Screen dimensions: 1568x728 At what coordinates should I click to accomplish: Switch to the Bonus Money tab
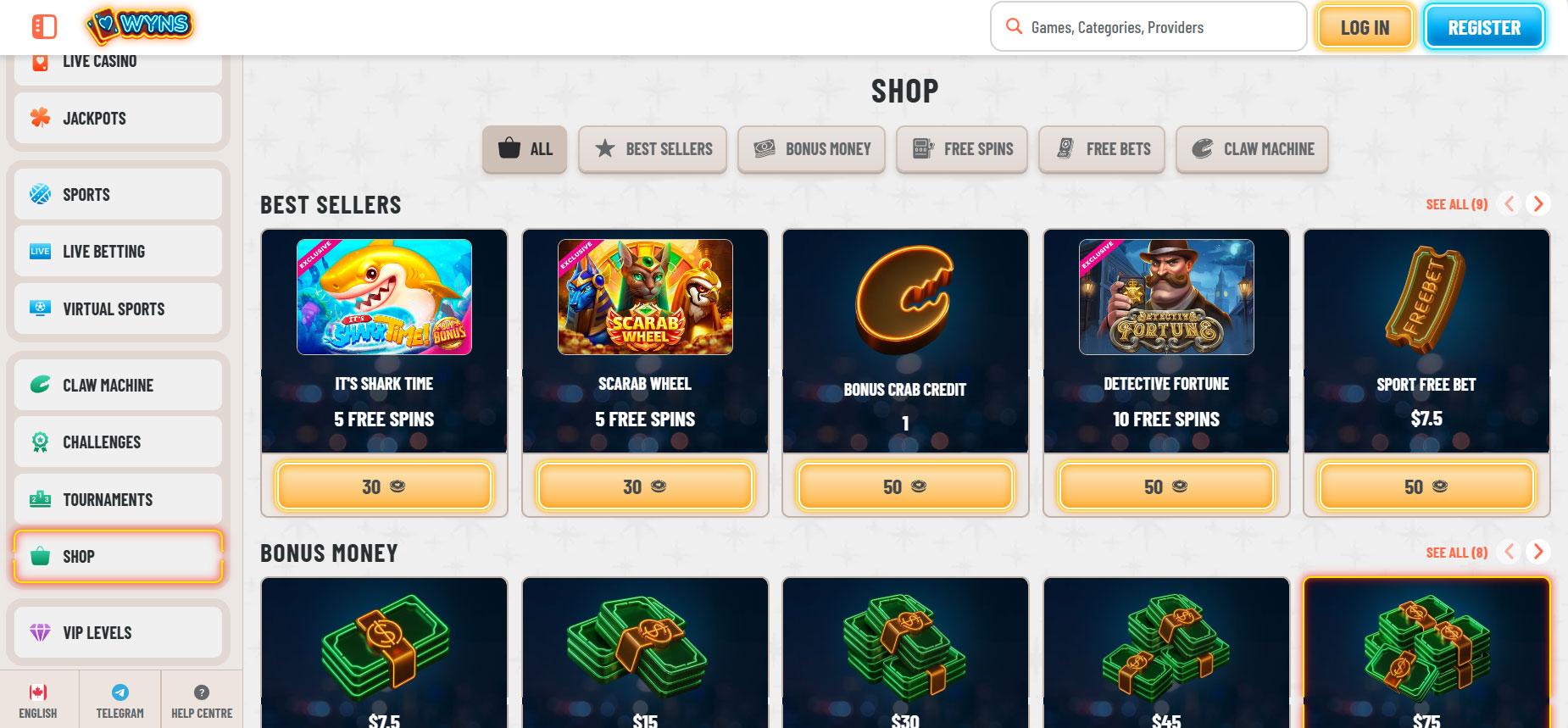811,149
